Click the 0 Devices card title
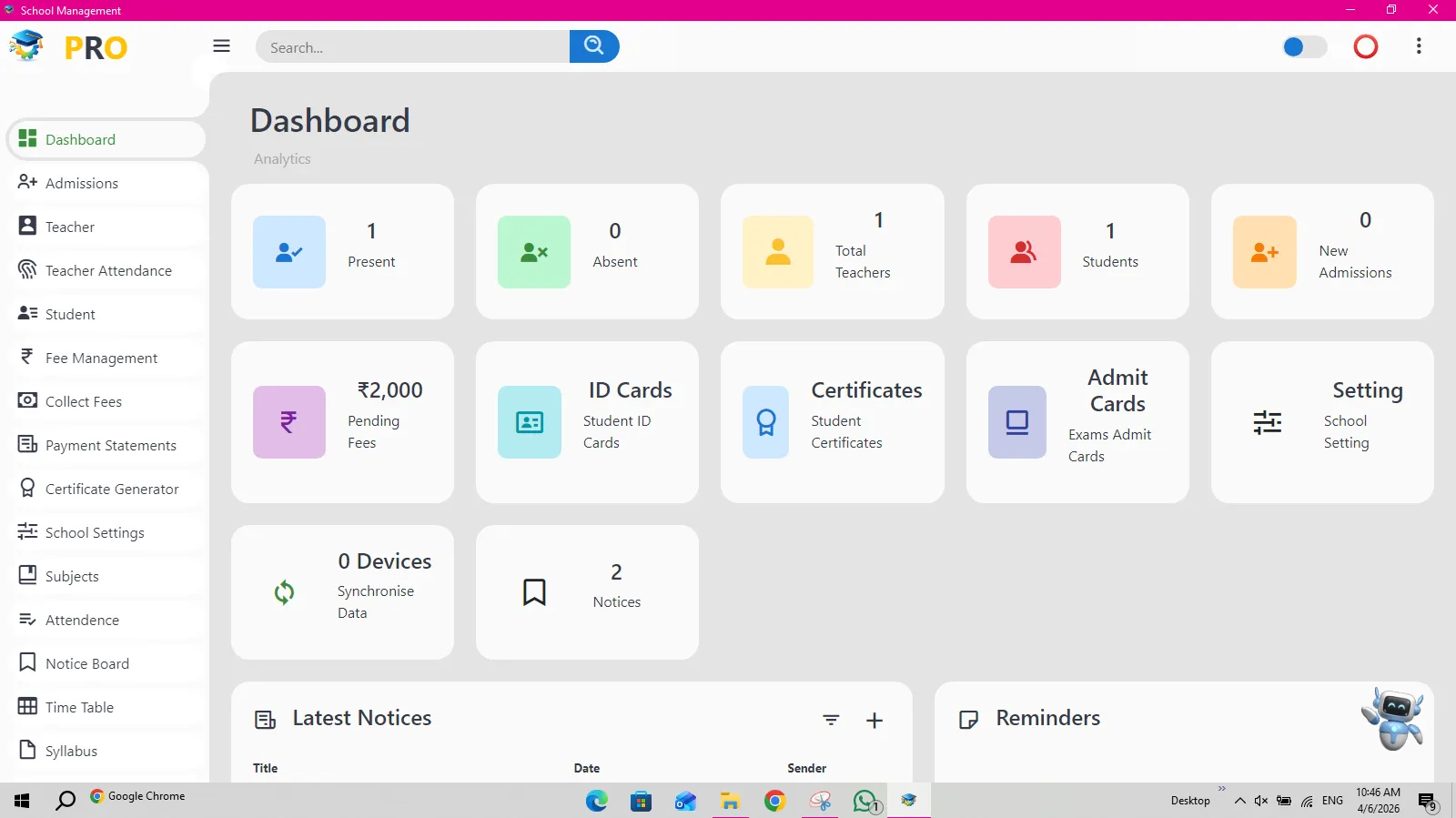 coord(385,561)
